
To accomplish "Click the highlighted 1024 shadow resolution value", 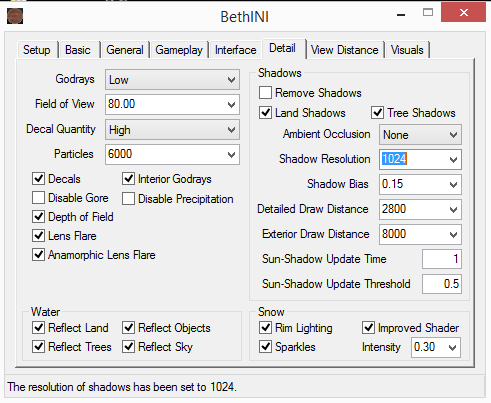I will (394, 159).
